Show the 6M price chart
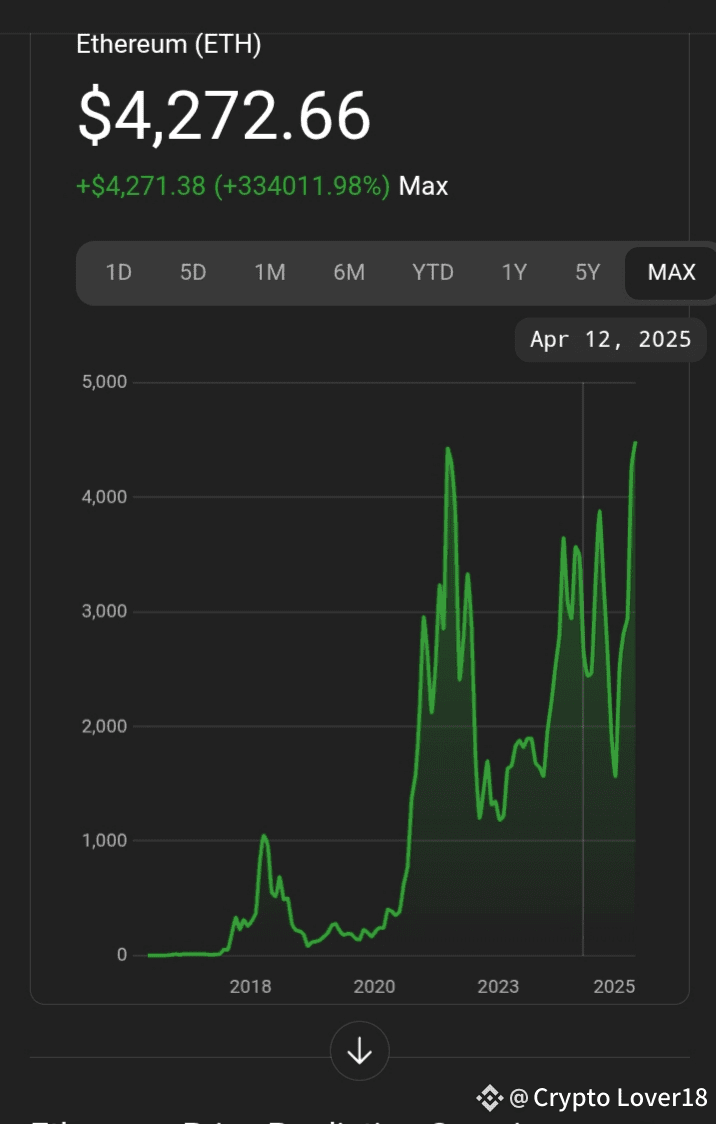The height and width of the screenshot is (1124, 716). (349, 272)
